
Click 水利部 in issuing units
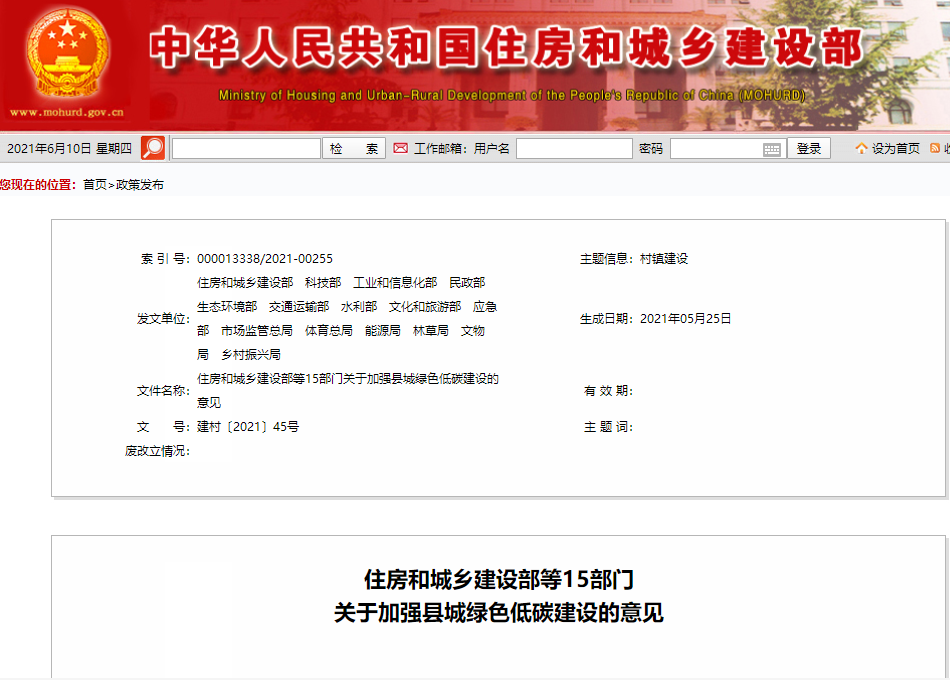coord(359,307)
